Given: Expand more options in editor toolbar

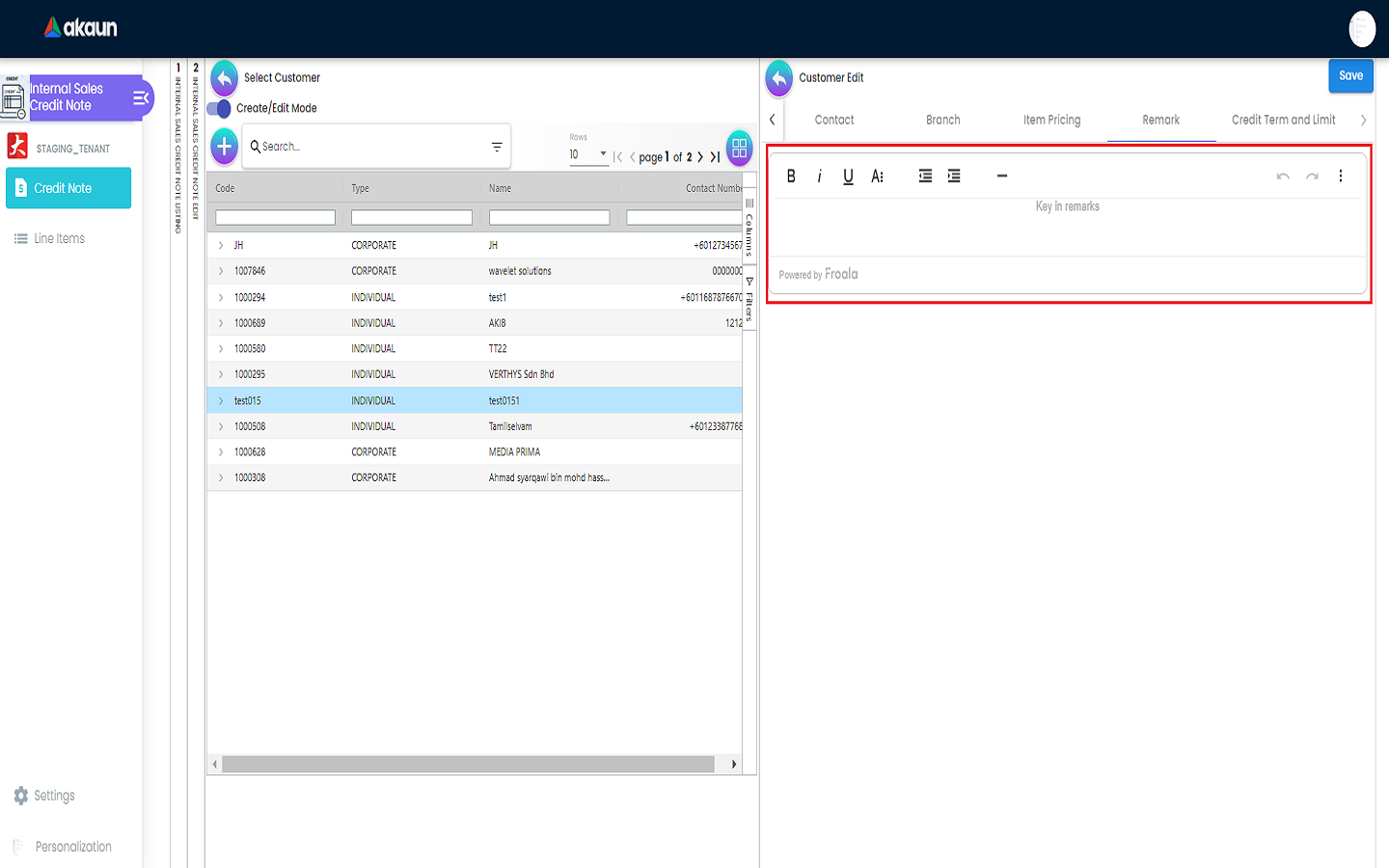Looking at the screenshot, I should pos(1340,176).
